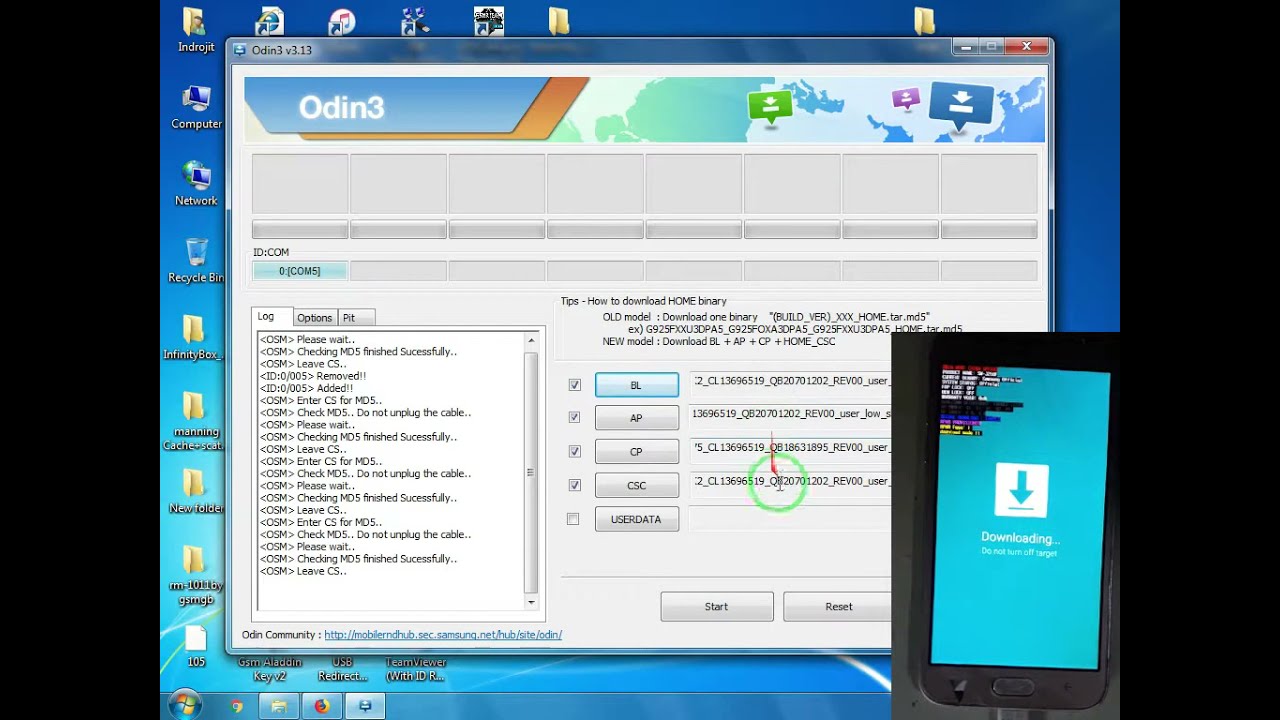The width and height of the screenshot is (1280, 720).
Task: Click the Odin3 title bar app icon
Action: [x=240, y=50]
